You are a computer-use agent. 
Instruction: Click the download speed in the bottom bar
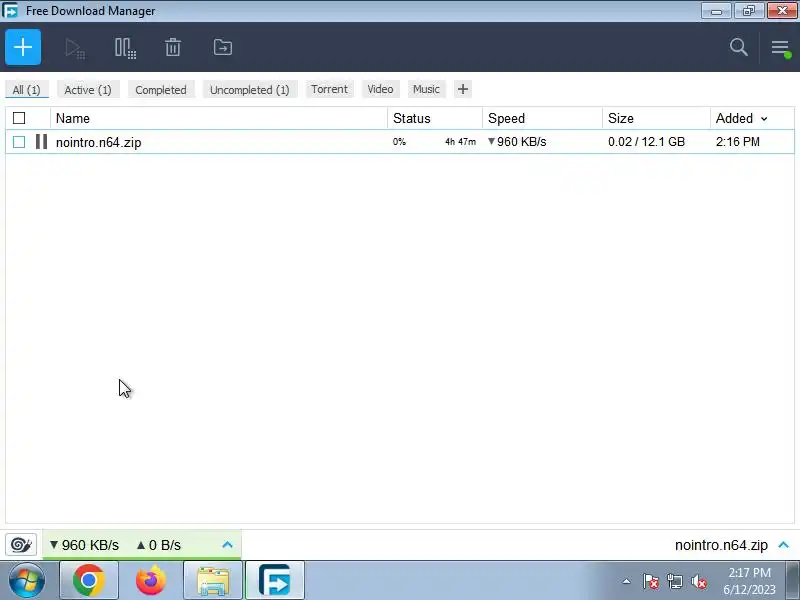point(84,545)
